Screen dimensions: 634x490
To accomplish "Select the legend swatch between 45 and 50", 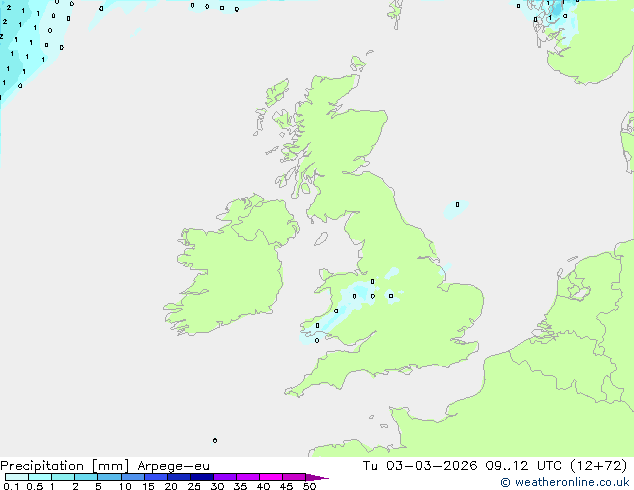I will pyautogui.click(x=295, y=478).
